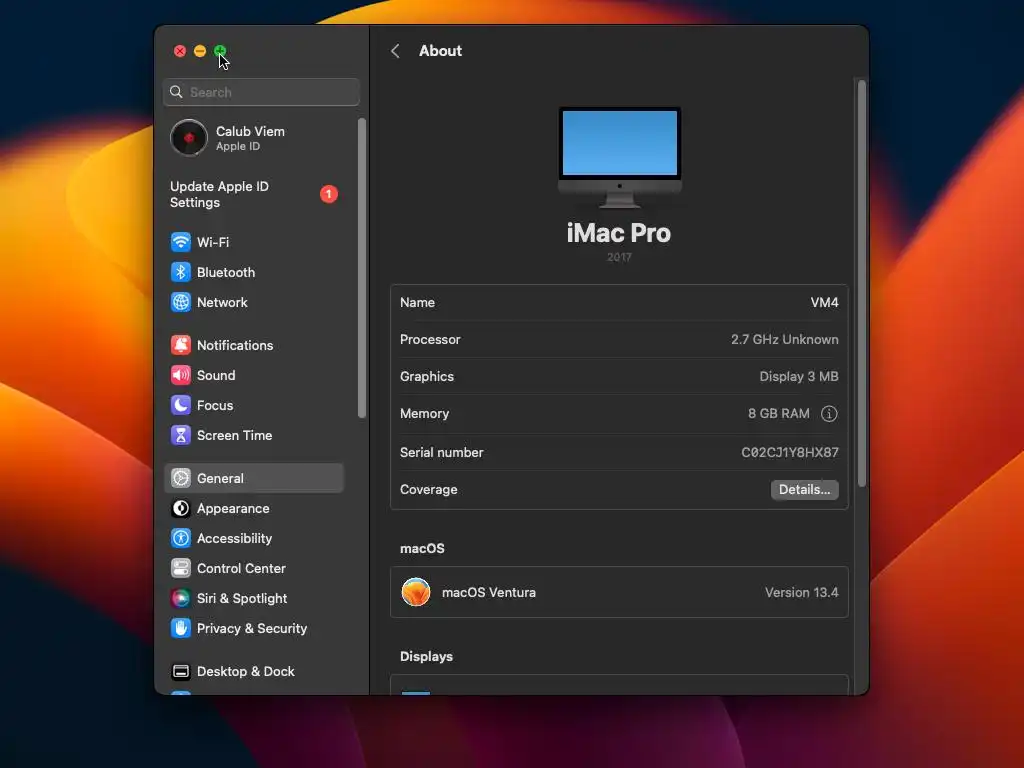Select Bluetooth label in sidebar
The height and width of the screenshot is (768, 1024).
click(x=226, y=272)
